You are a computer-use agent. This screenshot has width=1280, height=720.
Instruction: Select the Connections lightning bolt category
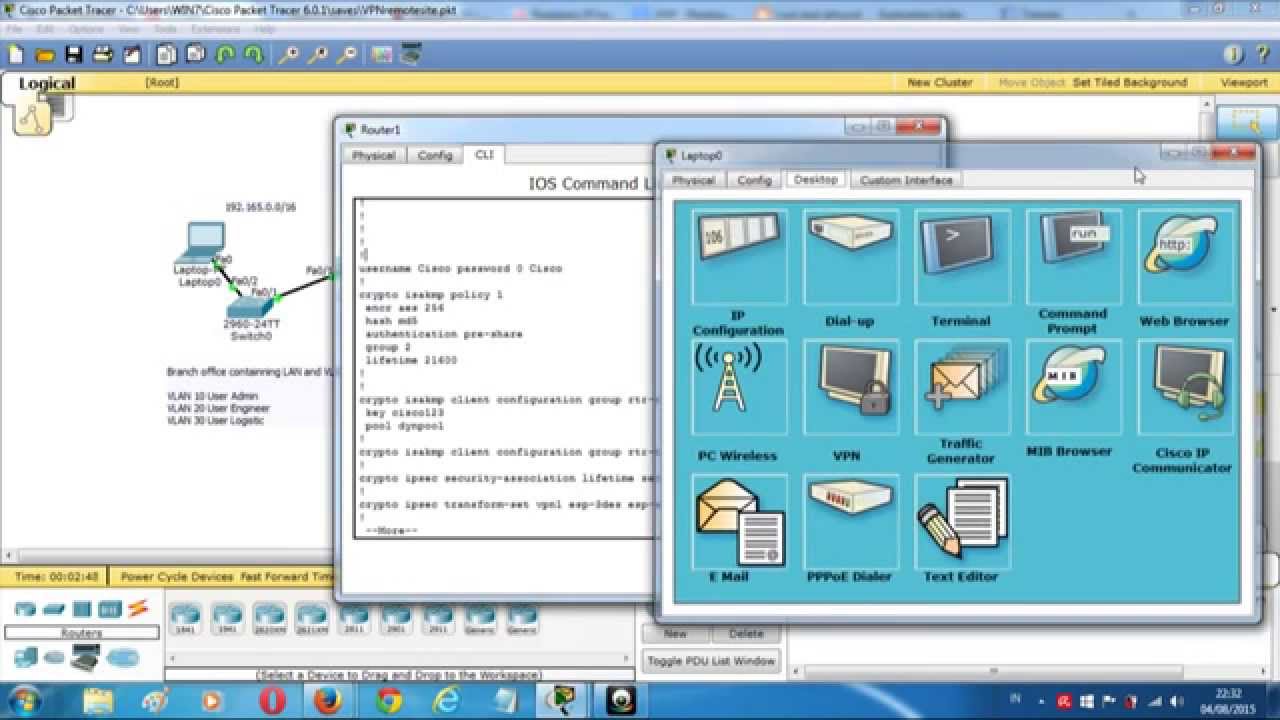pos(138,608)
